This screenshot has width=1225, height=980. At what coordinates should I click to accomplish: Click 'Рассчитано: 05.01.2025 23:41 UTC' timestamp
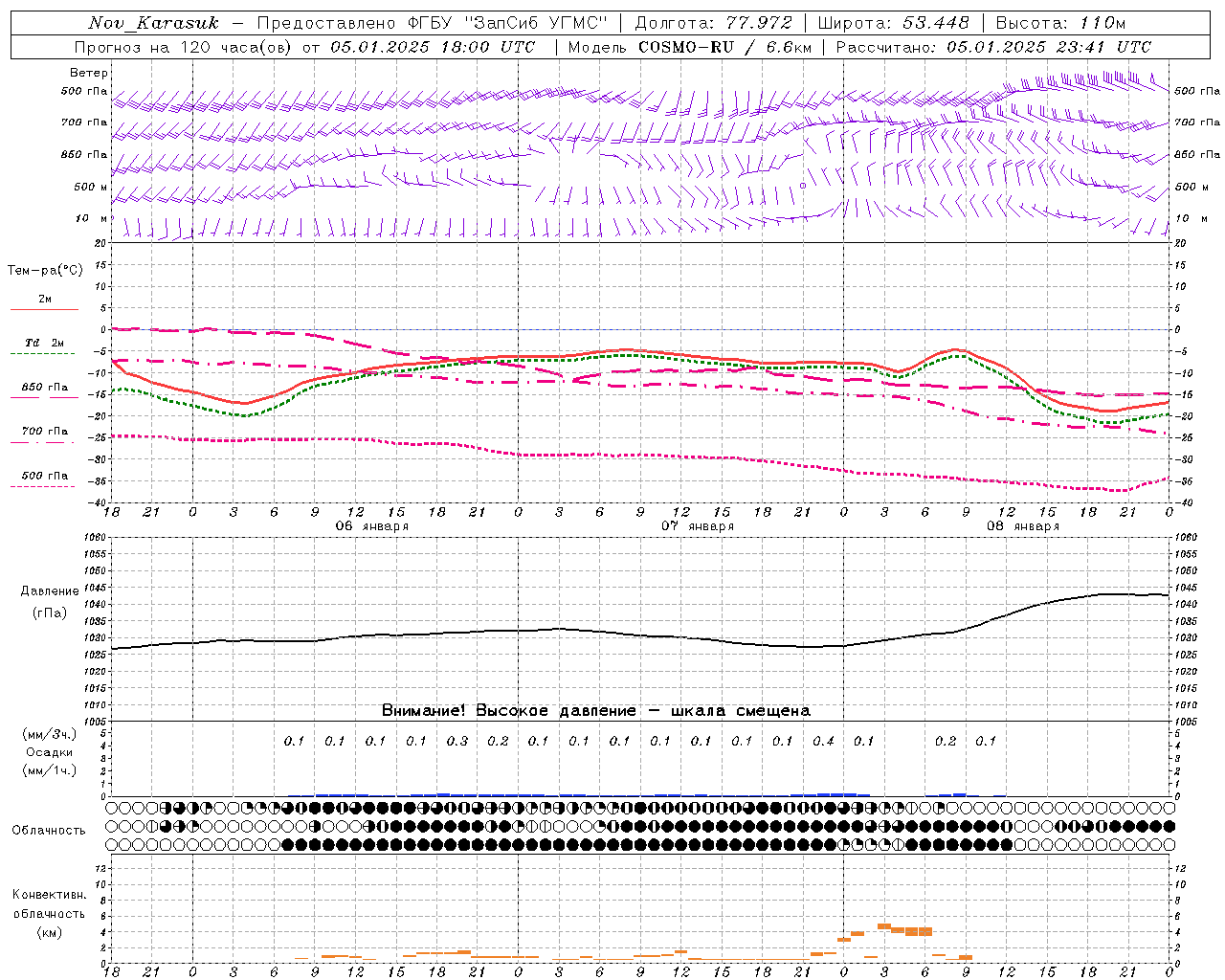click(993, 47)
